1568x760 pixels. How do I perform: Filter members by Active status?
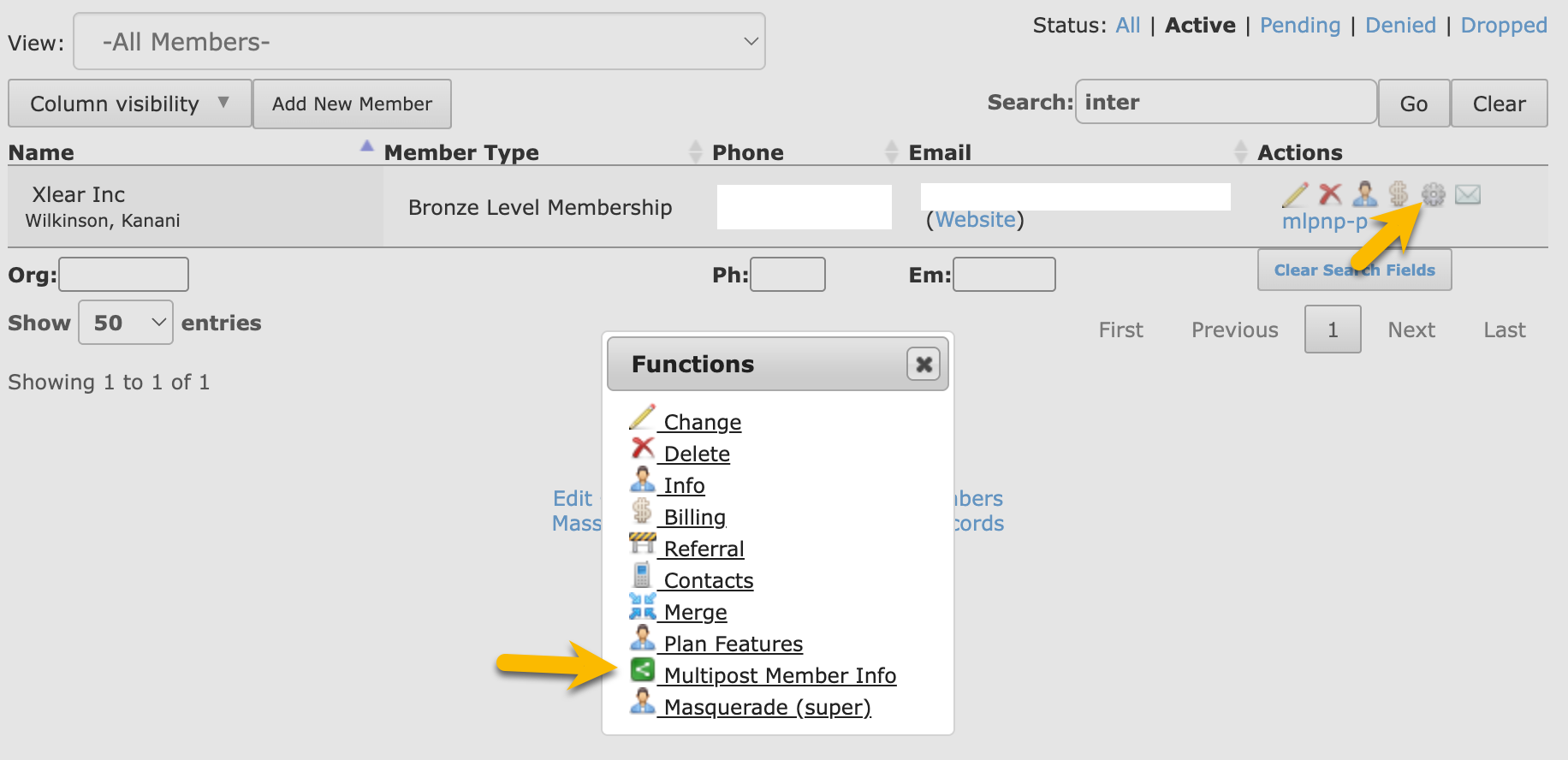pyautogui.click(x=1200, y=25)
